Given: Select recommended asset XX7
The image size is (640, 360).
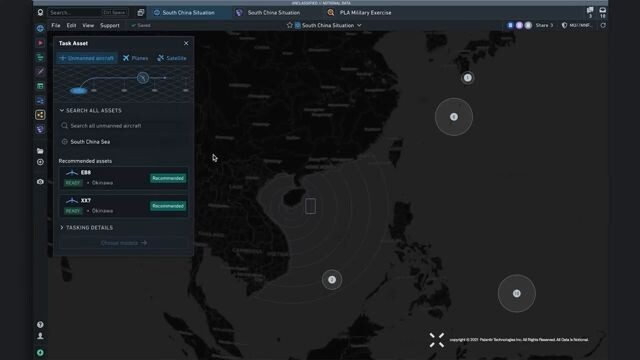Looking at the screenshot, I should (123, 206).
